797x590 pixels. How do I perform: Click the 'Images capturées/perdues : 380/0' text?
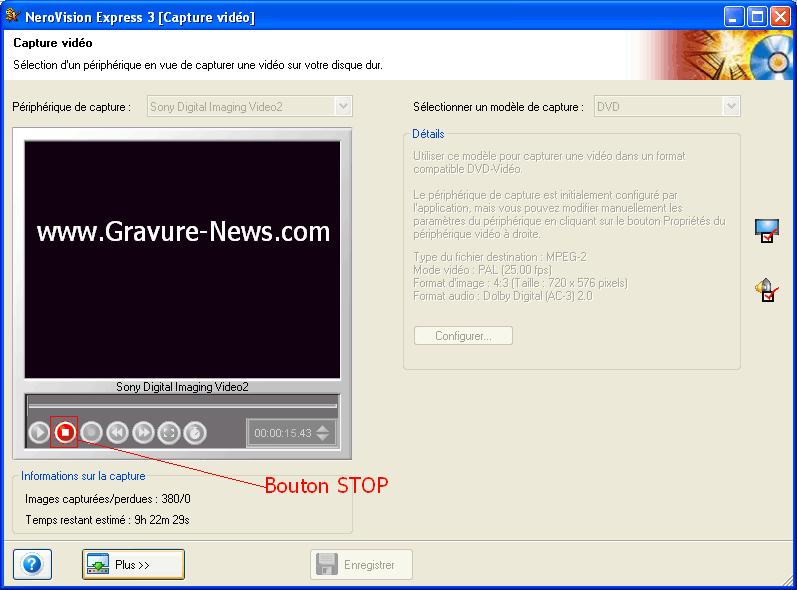[x=108, y=499]
